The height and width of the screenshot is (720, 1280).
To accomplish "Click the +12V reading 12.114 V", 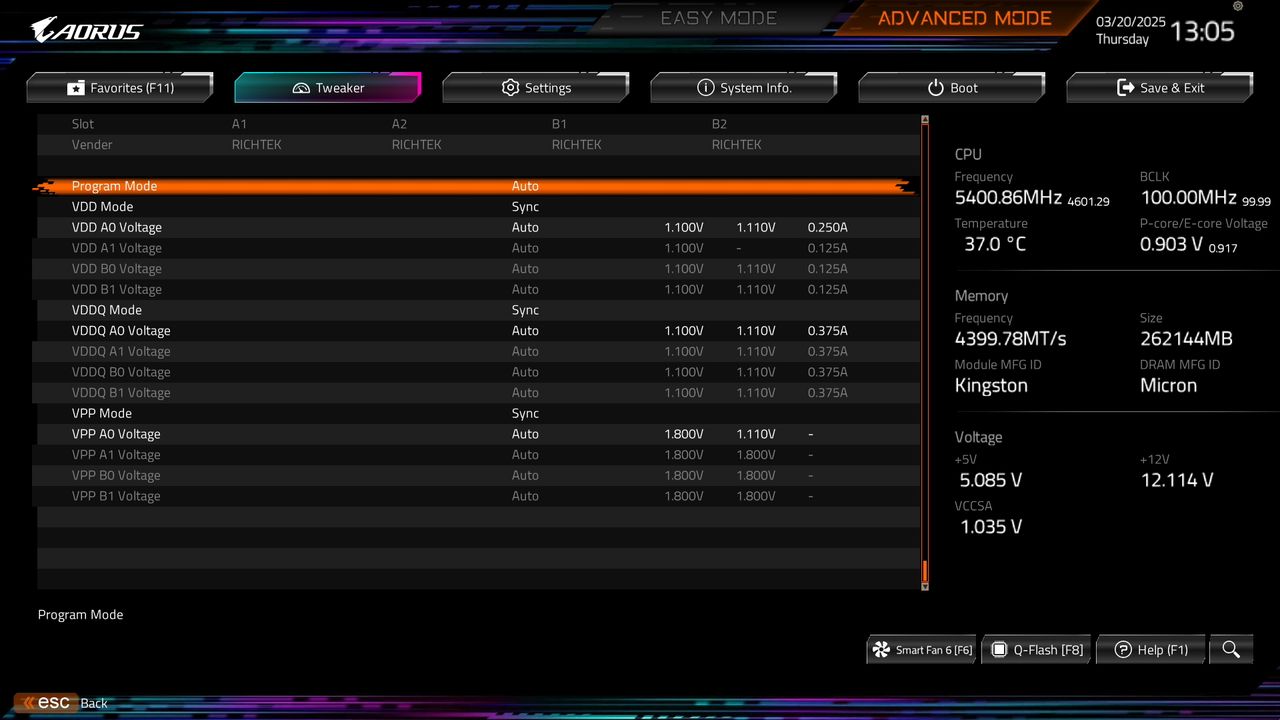I will tap(1177, 480).
